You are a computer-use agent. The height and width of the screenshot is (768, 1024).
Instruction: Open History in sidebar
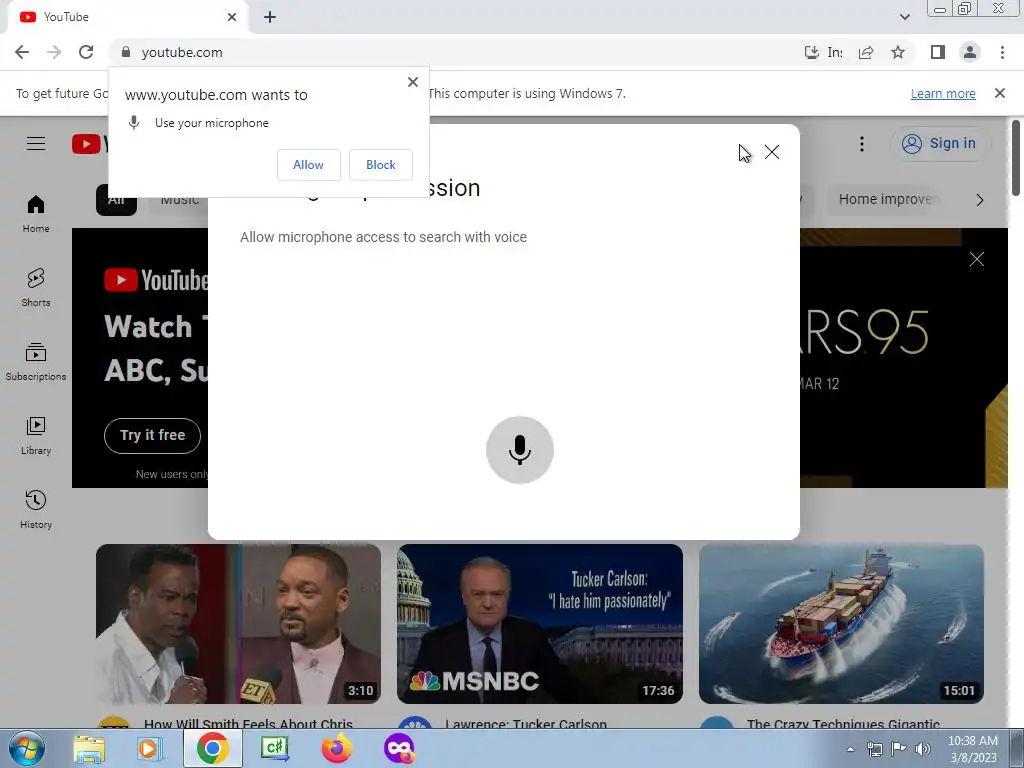(x=36, y=509)
